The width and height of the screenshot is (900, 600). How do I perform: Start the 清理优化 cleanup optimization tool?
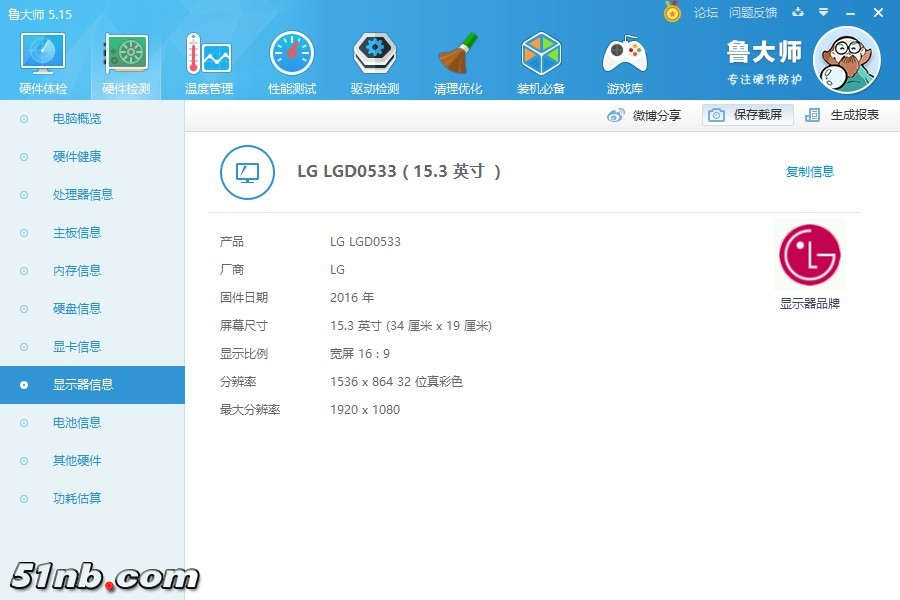tap(458, 60)
